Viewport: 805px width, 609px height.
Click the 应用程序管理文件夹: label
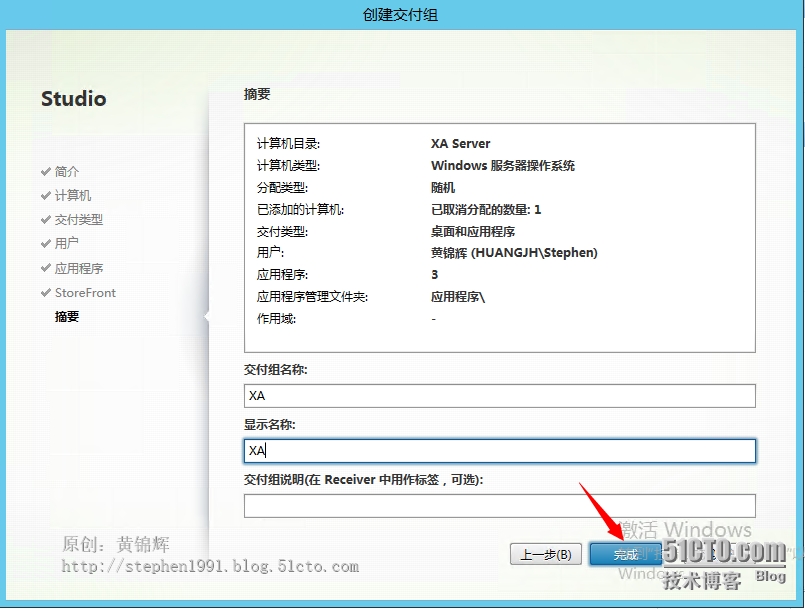(x=312, y=297)
